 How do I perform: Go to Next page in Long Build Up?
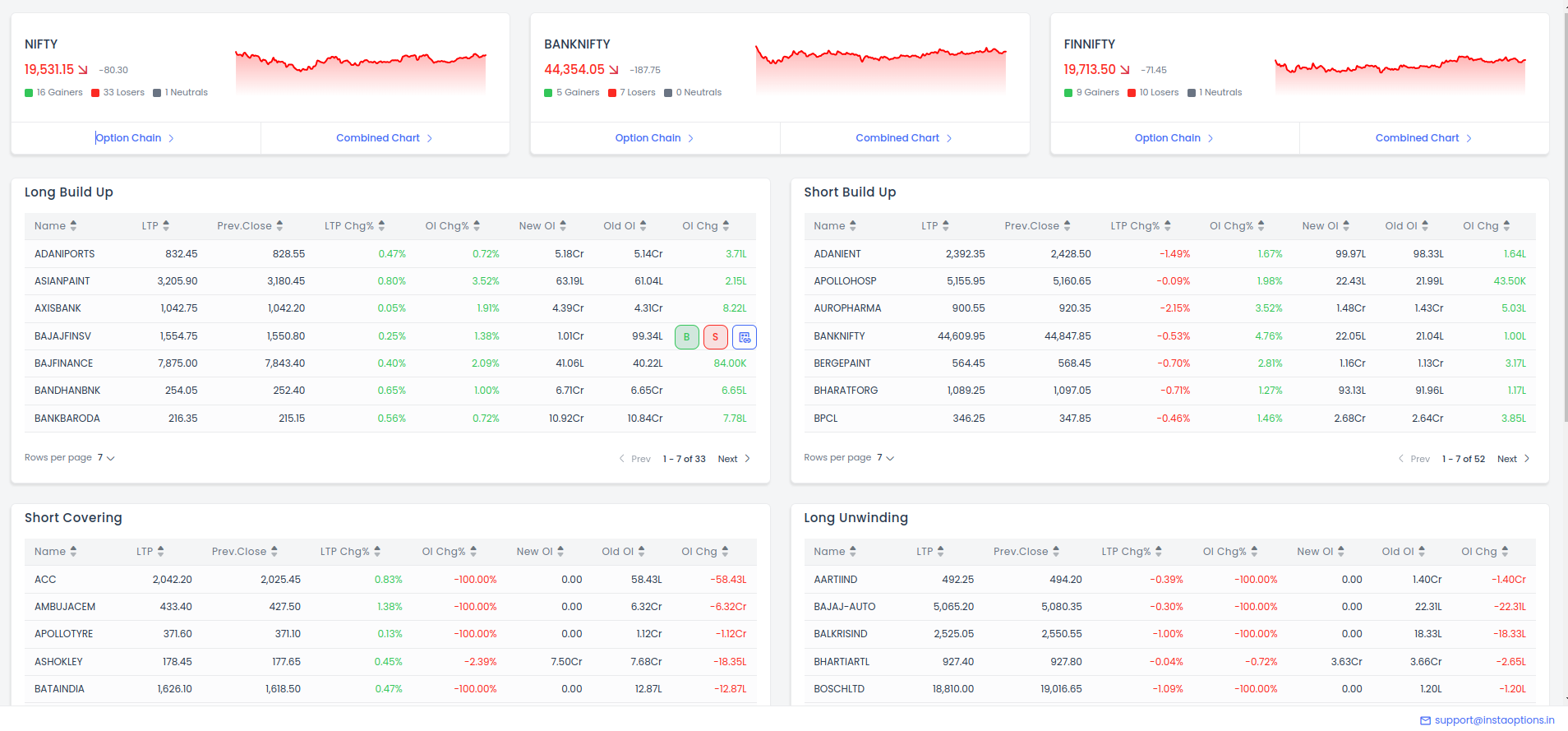[734, 459]
